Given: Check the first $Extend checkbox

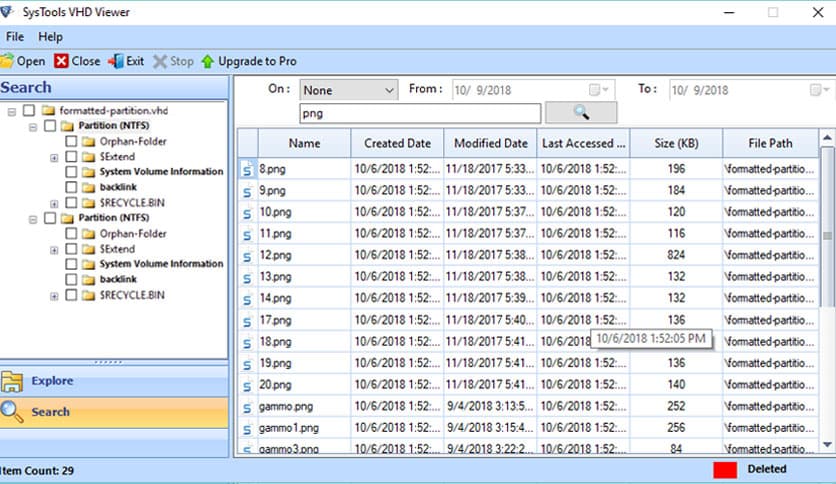Looking at the screenshot, I should click(x=71, y=157).
